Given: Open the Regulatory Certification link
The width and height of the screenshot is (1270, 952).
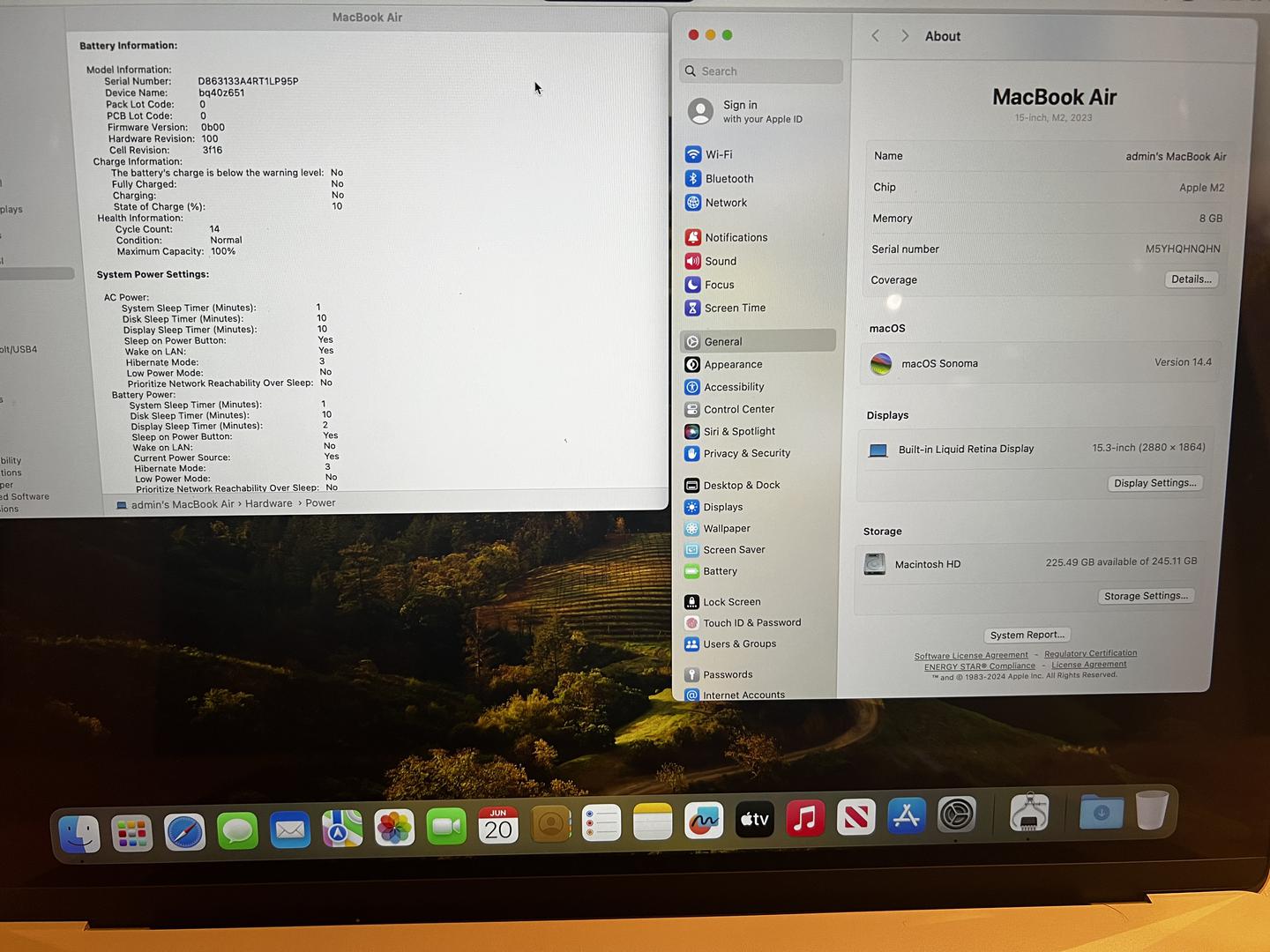Looking at the screenshot, I should [x=1091, y=653].
